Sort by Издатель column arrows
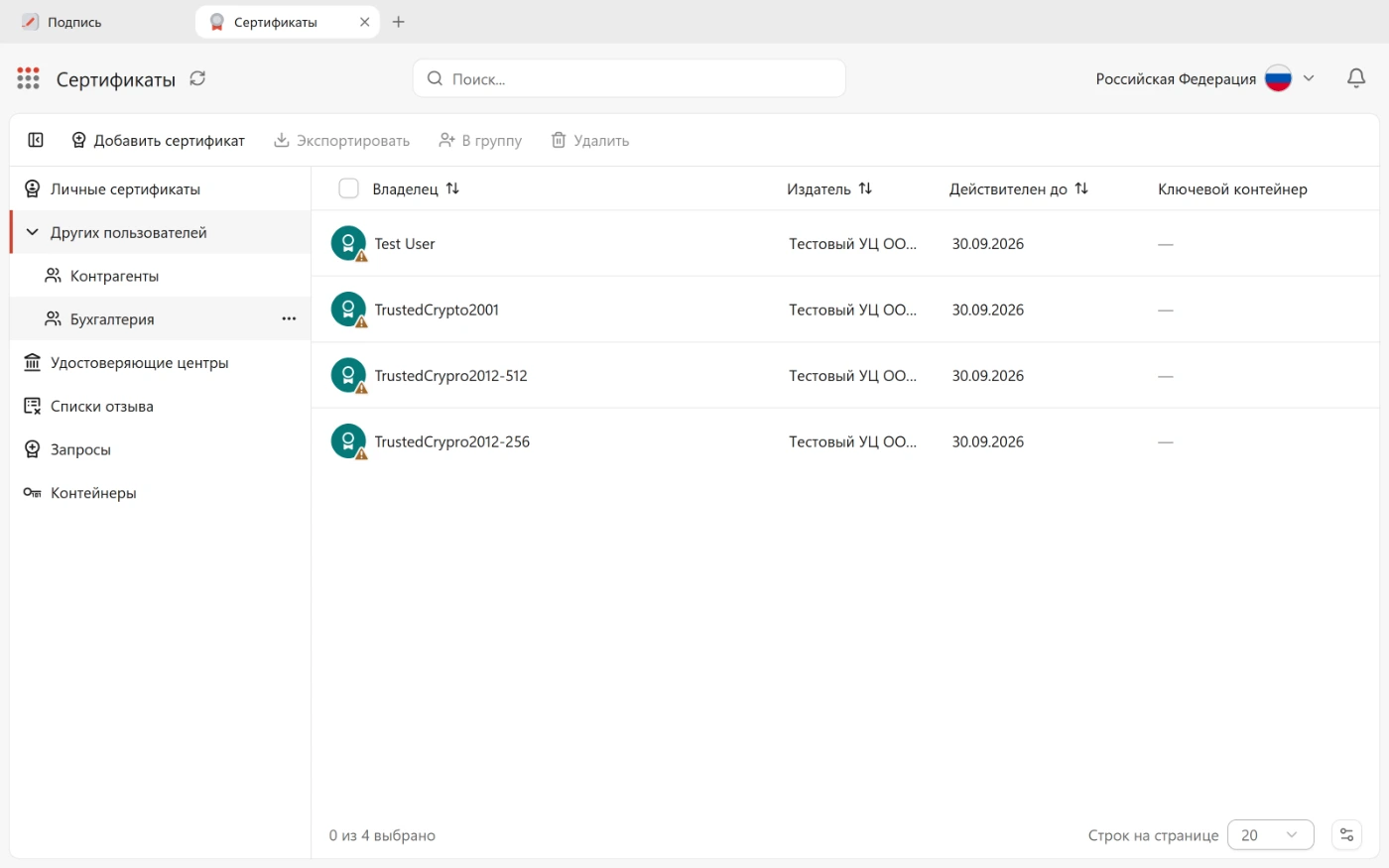 click(865, 188)
